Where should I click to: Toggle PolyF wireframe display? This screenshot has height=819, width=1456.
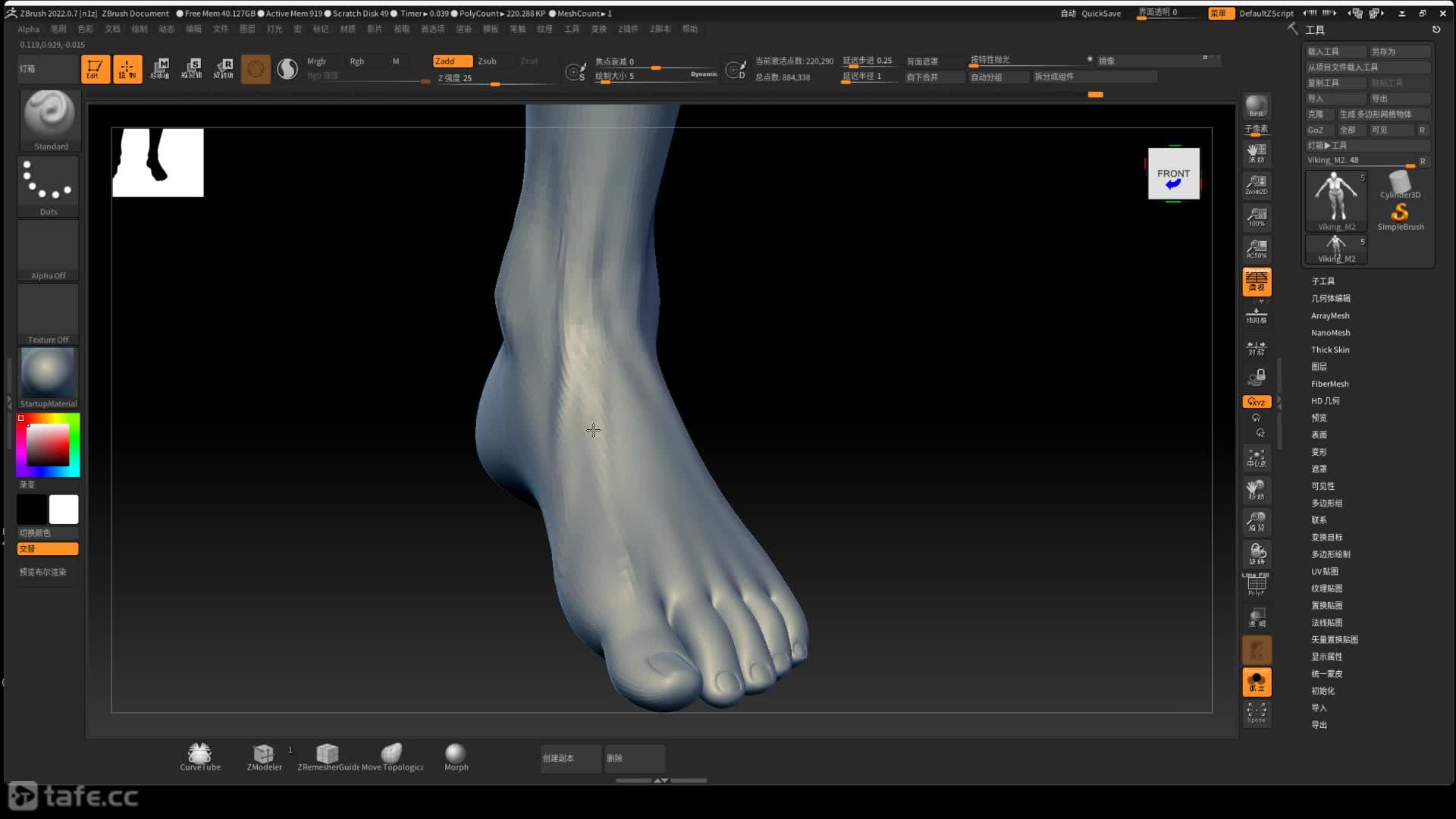(x=1257, y=585)
